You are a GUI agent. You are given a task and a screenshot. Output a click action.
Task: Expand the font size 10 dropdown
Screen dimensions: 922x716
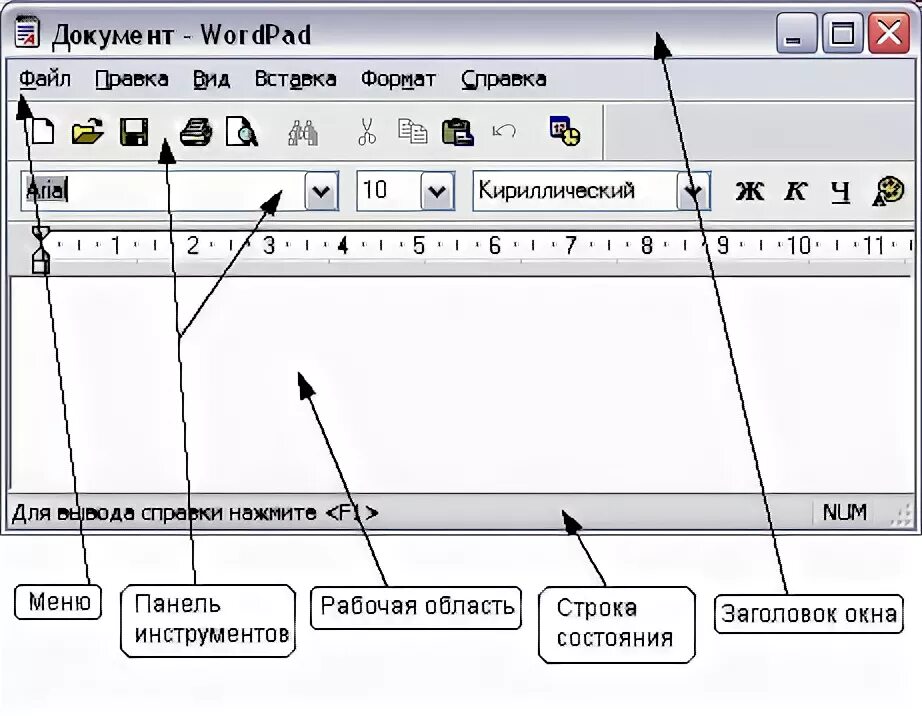click(437, 191)
